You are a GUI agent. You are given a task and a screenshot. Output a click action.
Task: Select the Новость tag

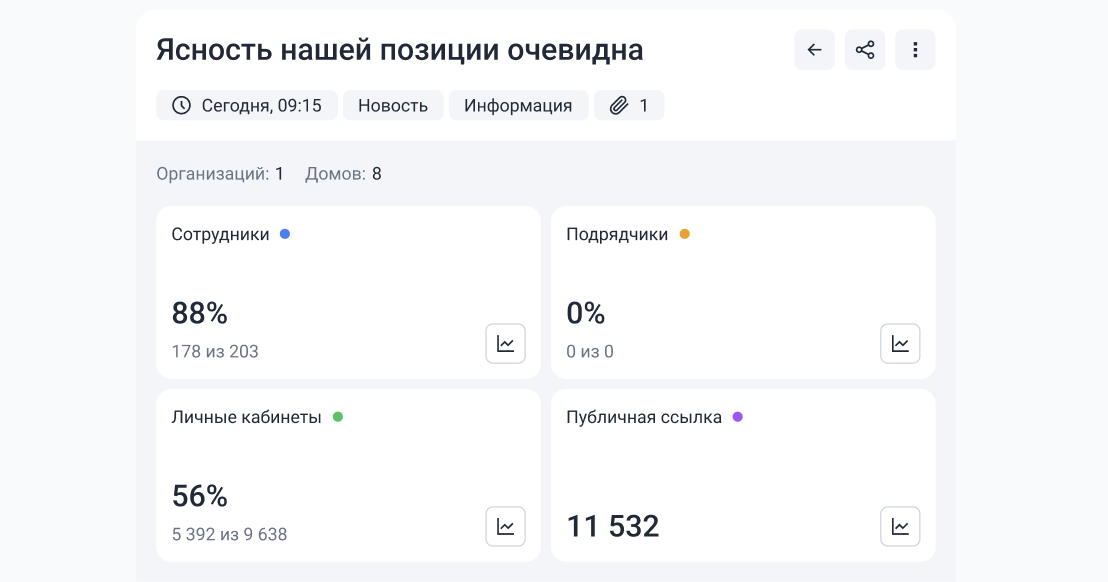(x=393, y=105)
